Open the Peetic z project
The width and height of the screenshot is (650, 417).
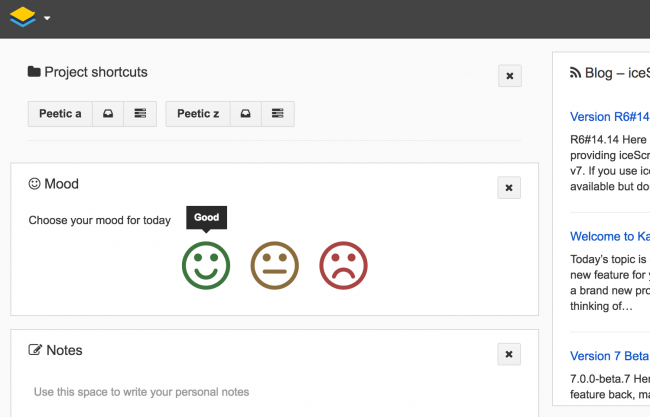pyautogui.click(x=198, y=114)
